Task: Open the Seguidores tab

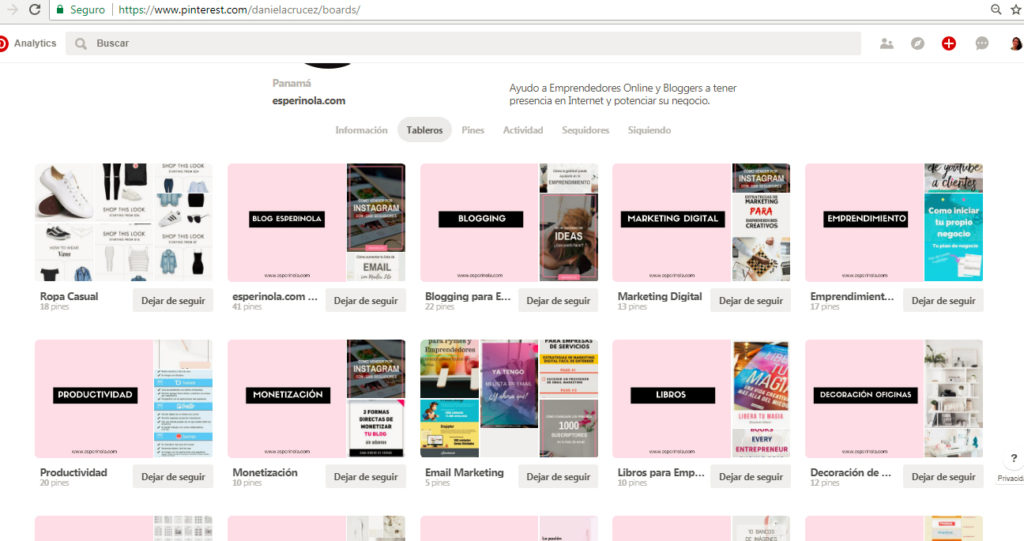Action: (x=585, y=130)
